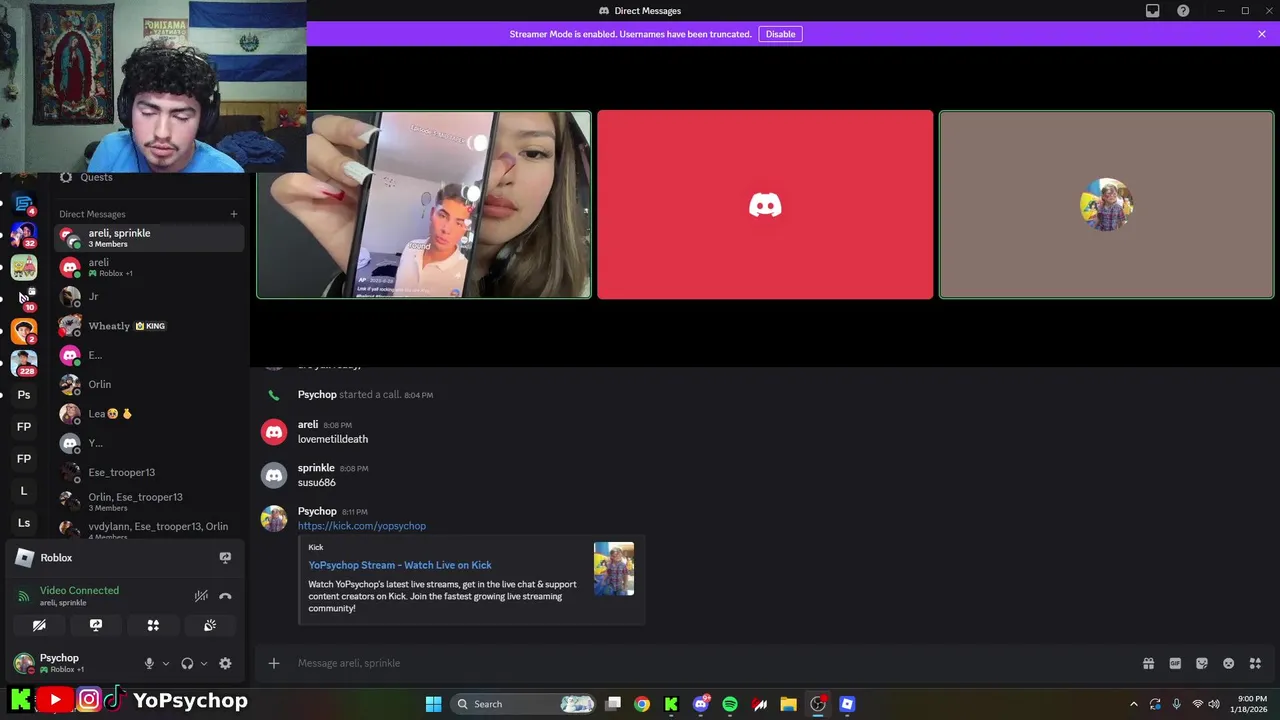Open the Discord help icon
Image resolution: width=1280 pixels, height=720 pixels.
point(1183,11)
